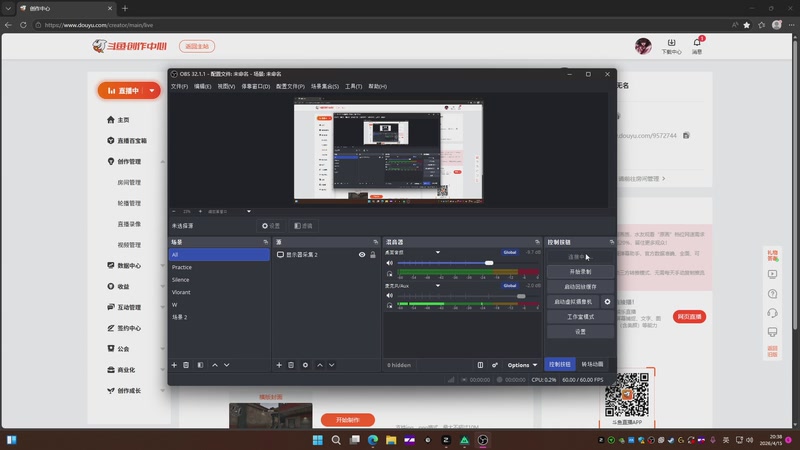Viewport: 800px width, 450px height.
Task: Click the 工作室模式 button
Action: click(x=580, y=317)
